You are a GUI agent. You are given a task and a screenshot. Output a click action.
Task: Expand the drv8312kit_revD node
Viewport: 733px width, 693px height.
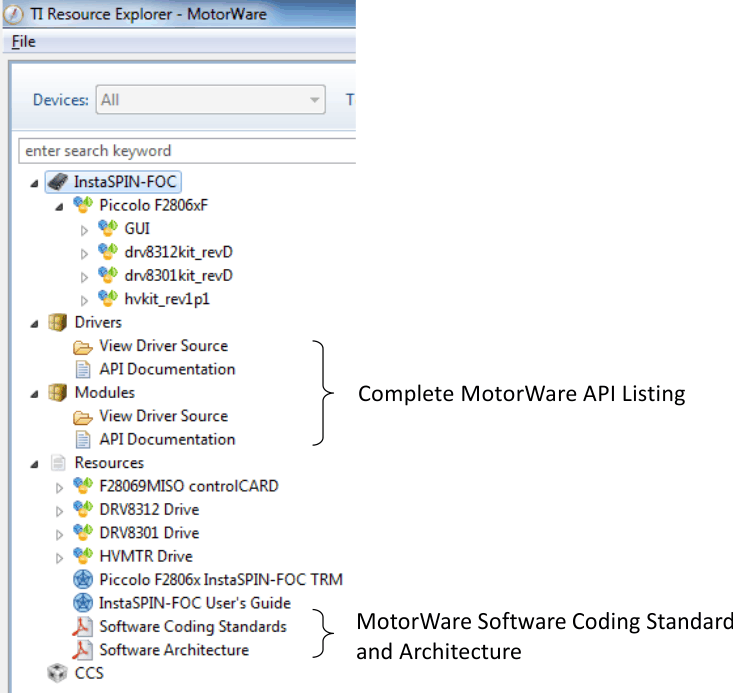coord(84,252)
